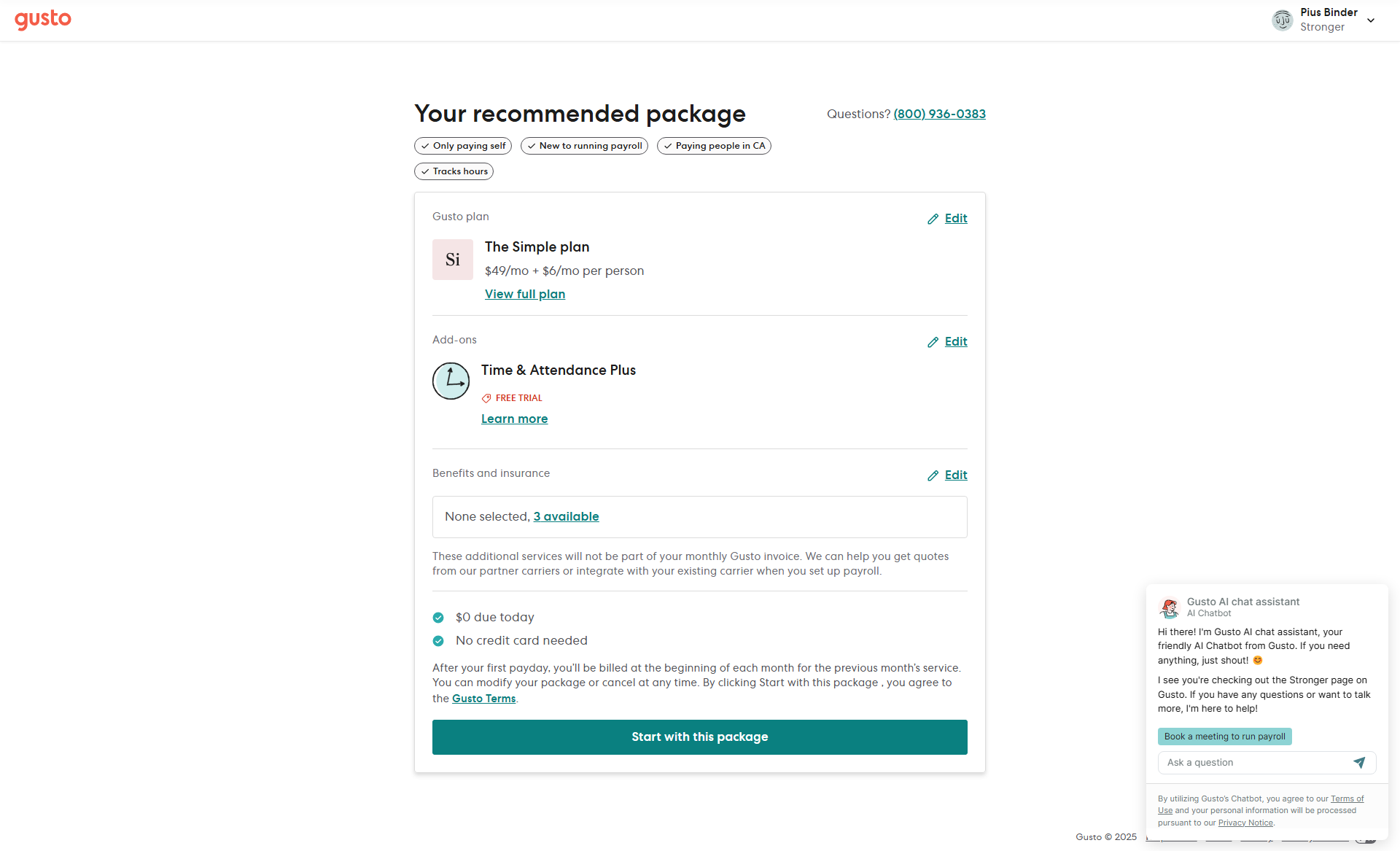
Task: Open Learn more for Time & Attendance Plus
Action: pos(514,419)
